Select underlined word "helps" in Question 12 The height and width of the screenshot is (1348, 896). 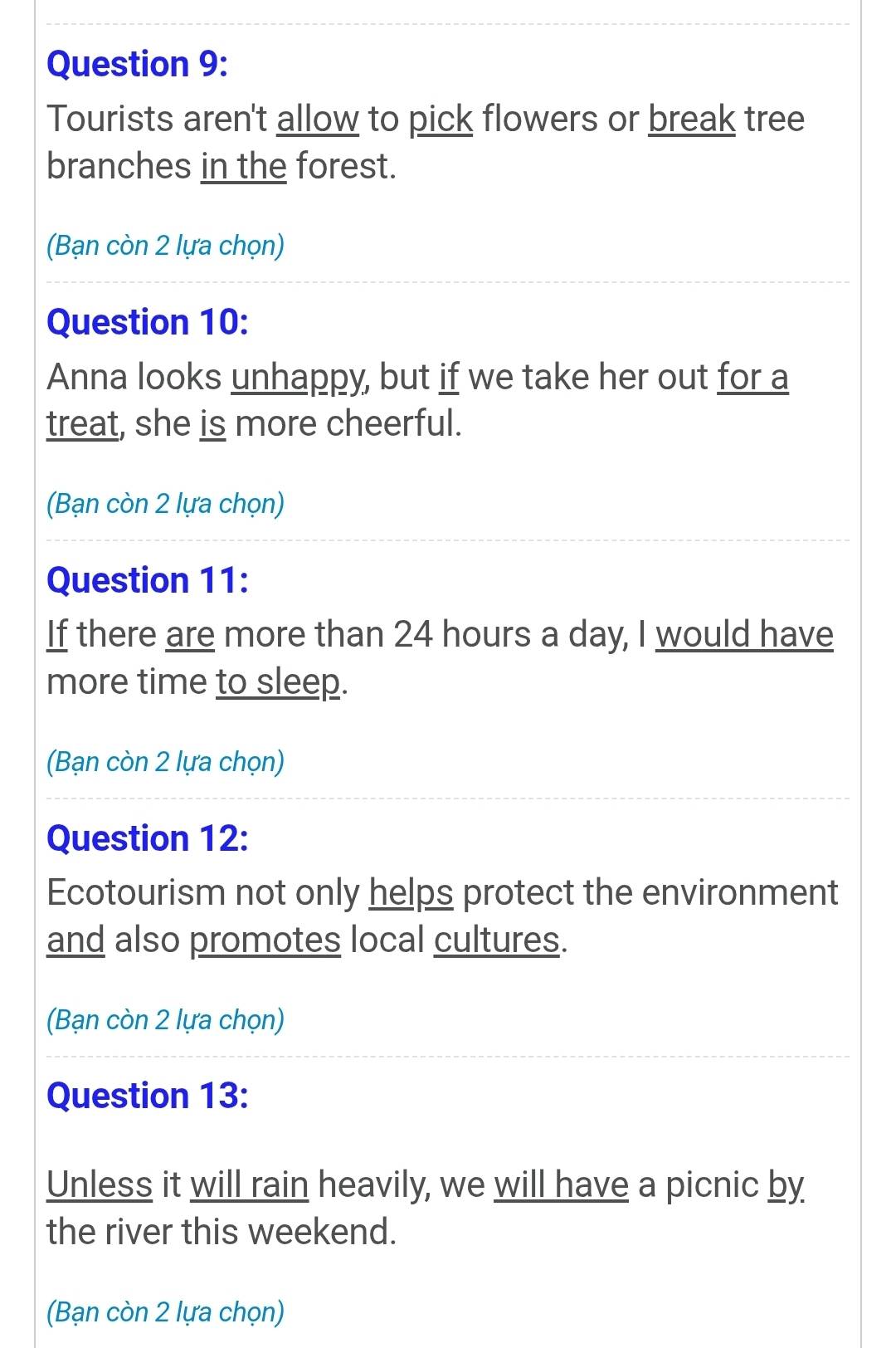click(x=411, y=893)
